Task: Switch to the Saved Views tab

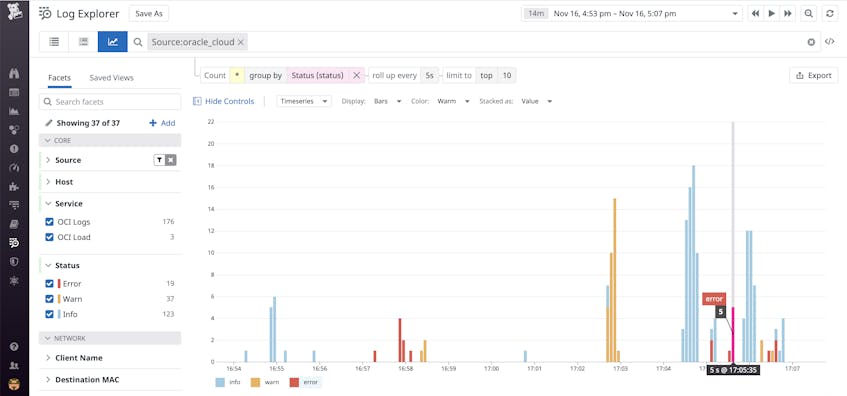Action: (111, 78)
